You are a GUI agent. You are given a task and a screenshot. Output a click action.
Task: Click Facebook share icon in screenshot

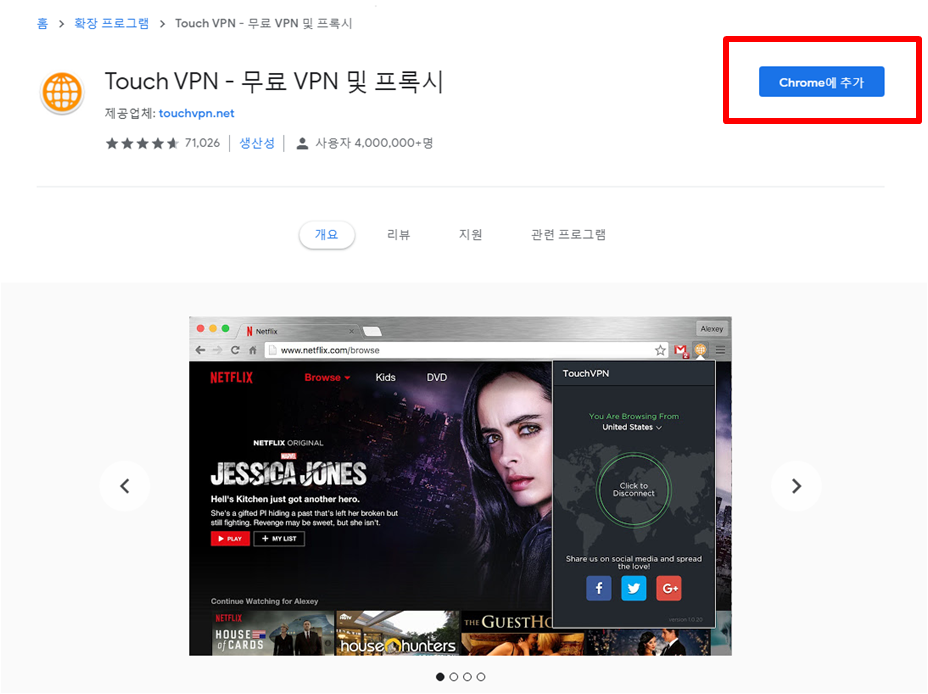point(599,588)
